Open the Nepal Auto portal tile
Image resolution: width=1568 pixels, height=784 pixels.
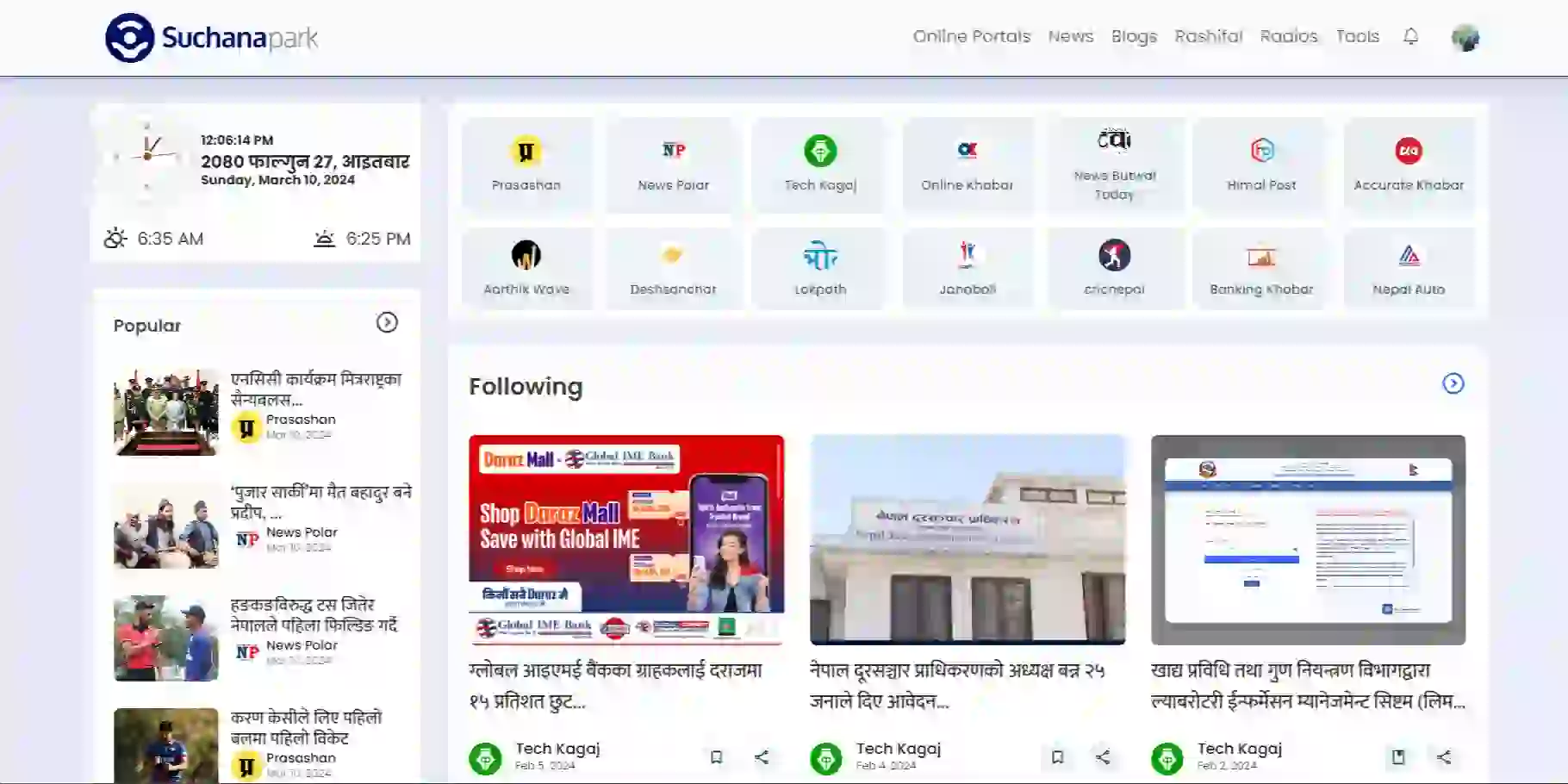[x=1409, y=269]
